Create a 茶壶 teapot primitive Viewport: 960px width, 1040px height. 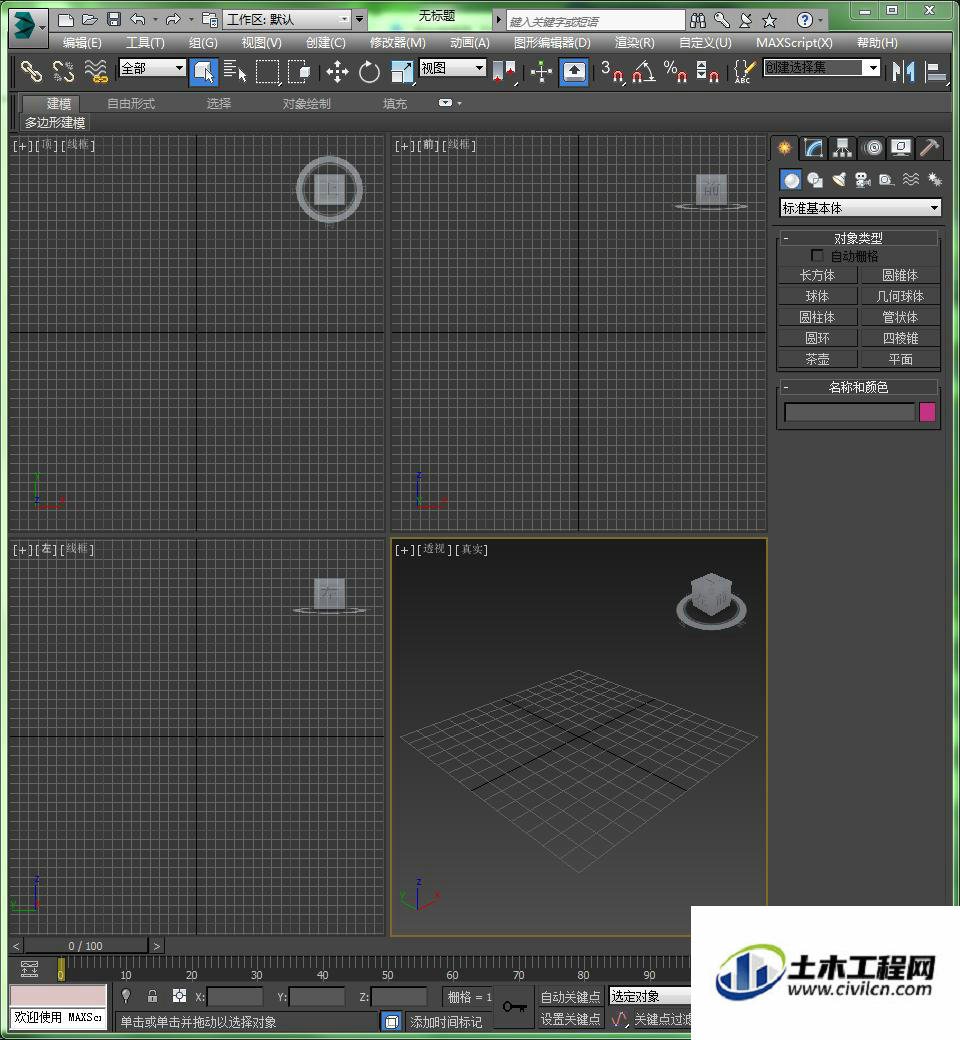click(x=817, y=359)
